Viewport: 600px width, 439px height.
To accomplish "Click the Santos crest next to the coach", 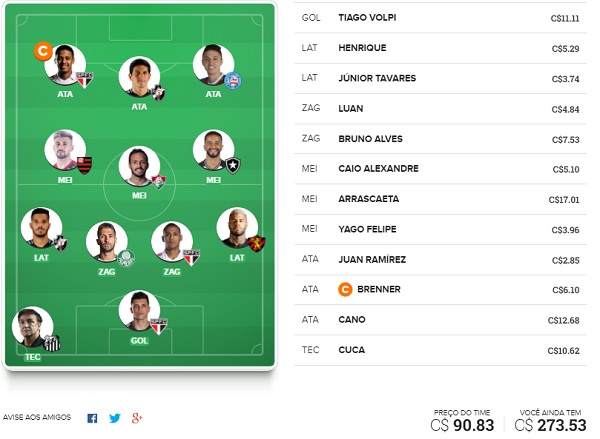I will point(52,343).
